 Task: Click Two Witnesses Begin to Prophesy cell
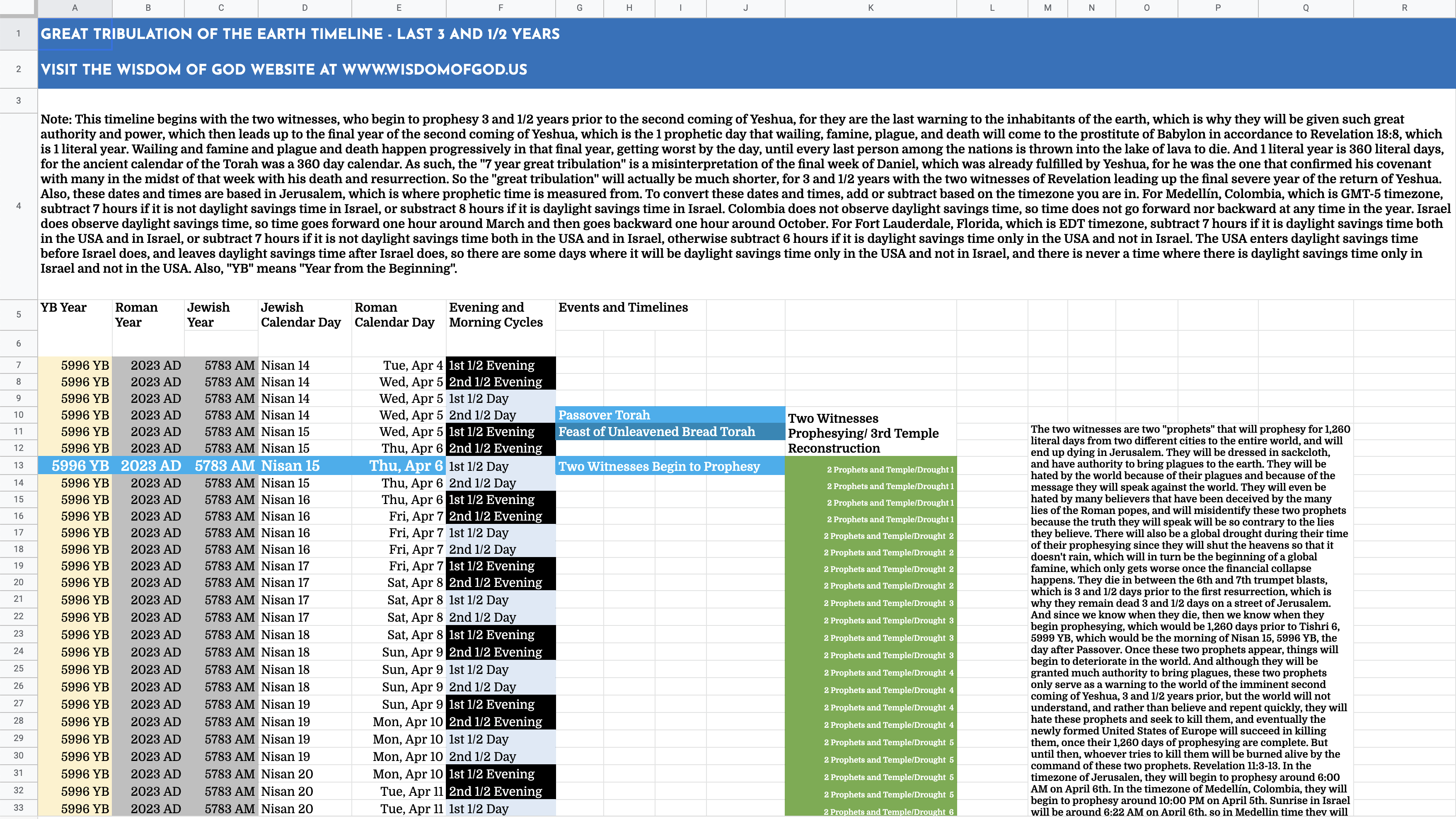[670, 466]
